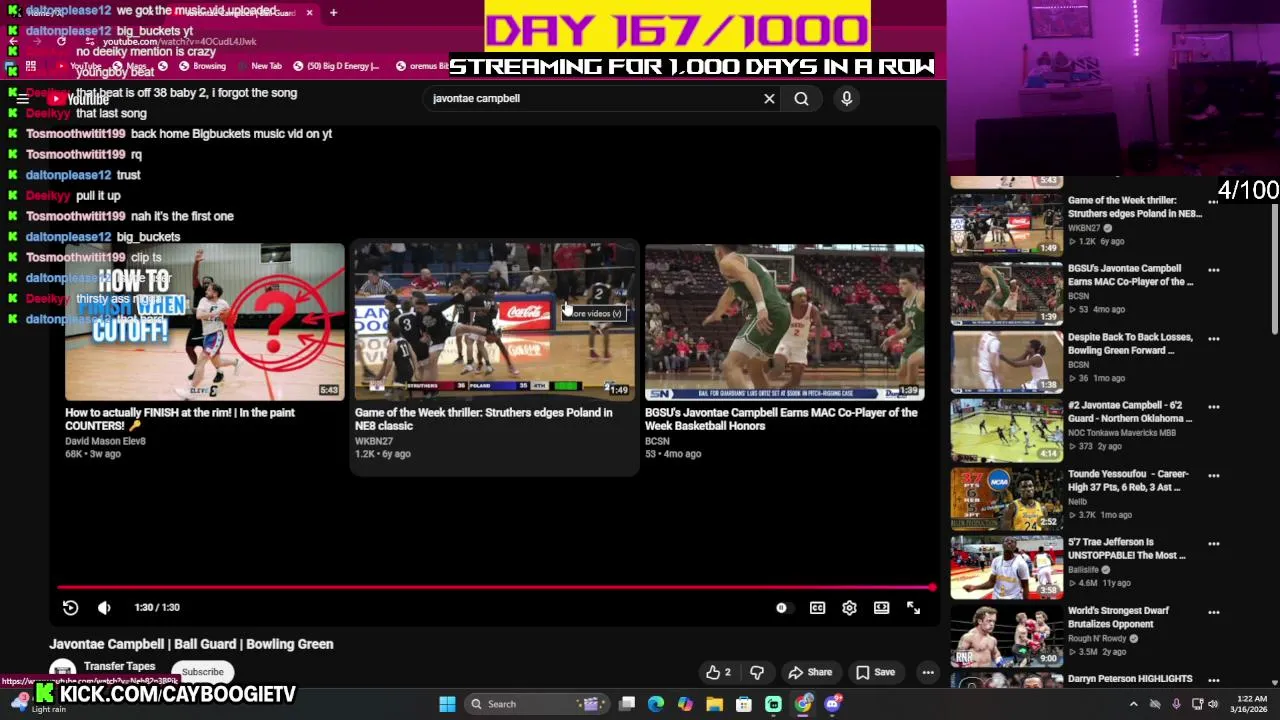The image size is (1280, 720).
Task: Open options for sidebar BGSU's Javontae Campbell video
Action: coord(1213,270)
